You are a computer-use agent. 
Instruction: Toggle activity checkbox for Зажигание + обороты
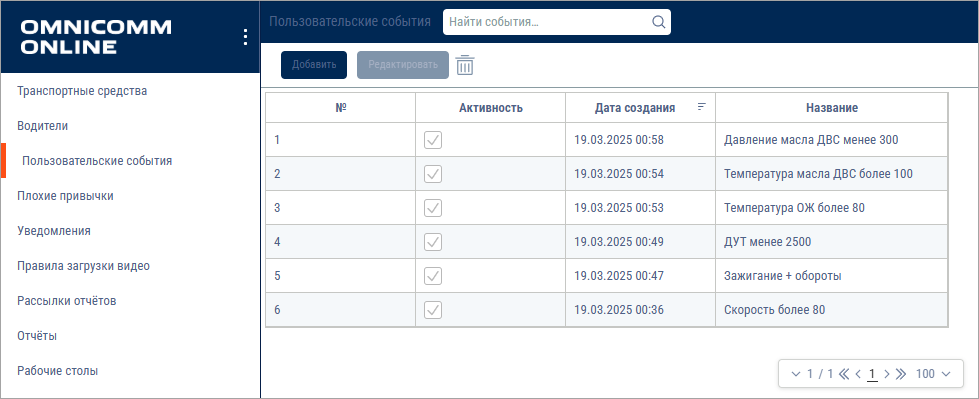point(433,275)
